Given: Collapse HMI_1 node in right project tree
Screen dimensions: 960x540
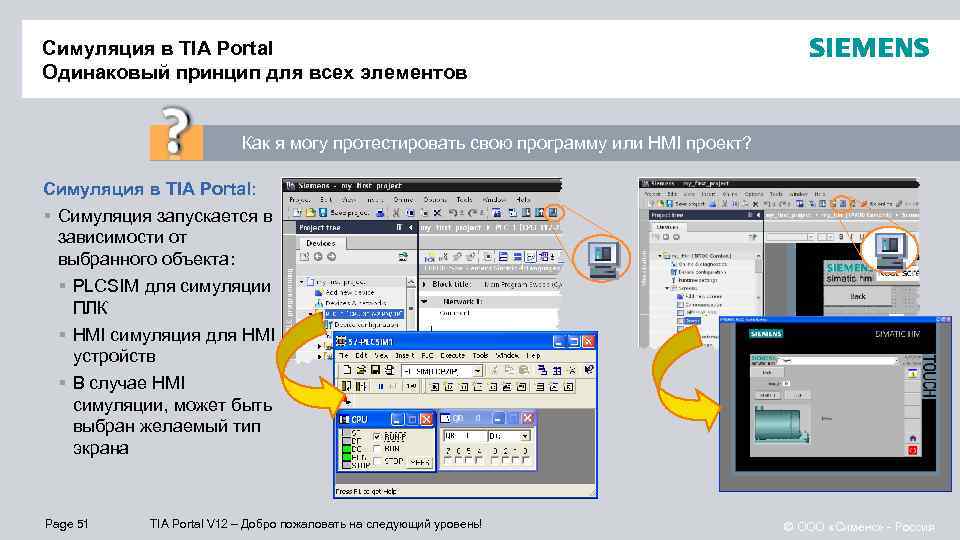Looking at the screenshot, I should [x=660, y=255].
